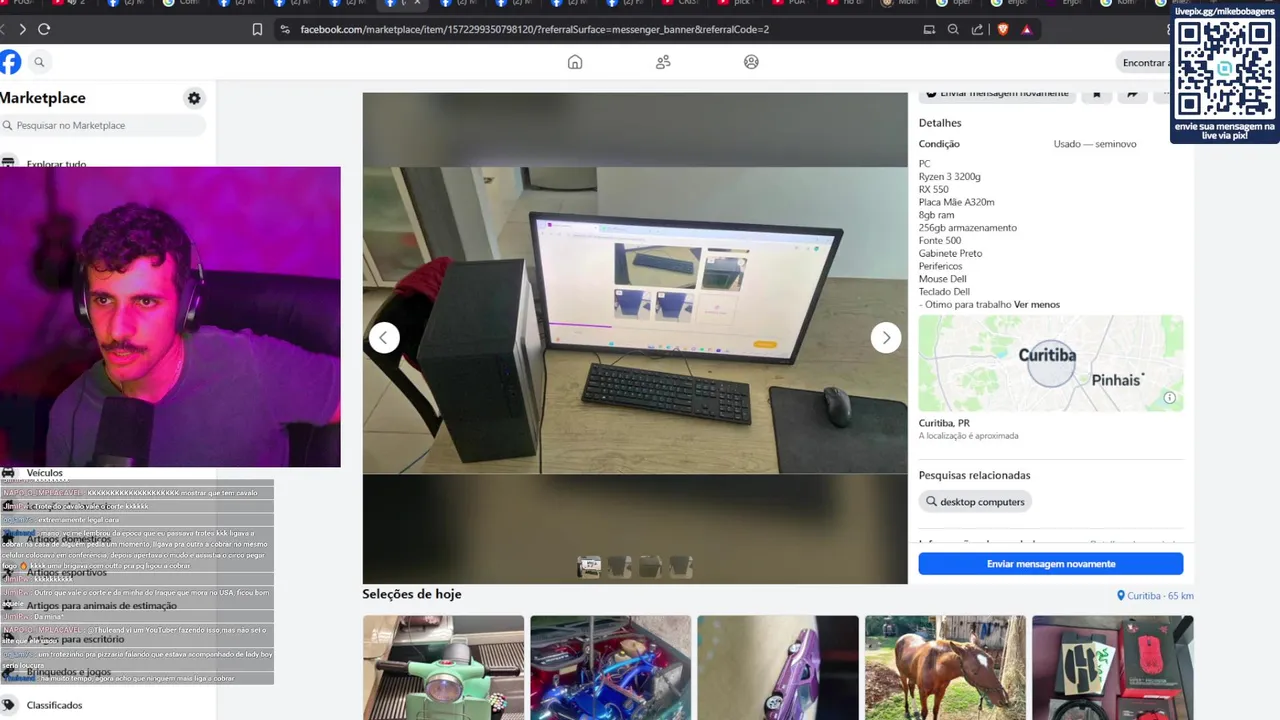The height and width of the screenshot is (720, 1280).
Task: Select first photo thumbnail
Action: [x=589, y=567]
